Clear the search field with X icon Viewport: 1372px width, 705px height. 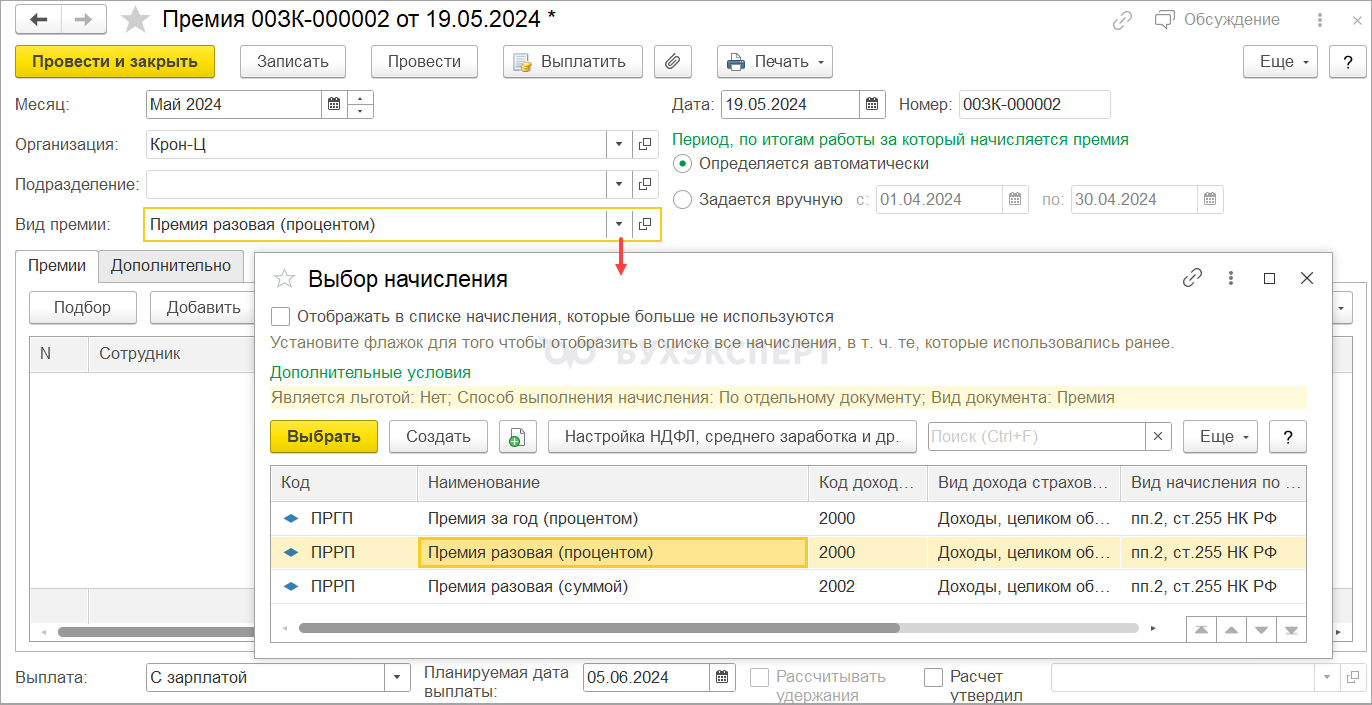[x=1158, y=436]
